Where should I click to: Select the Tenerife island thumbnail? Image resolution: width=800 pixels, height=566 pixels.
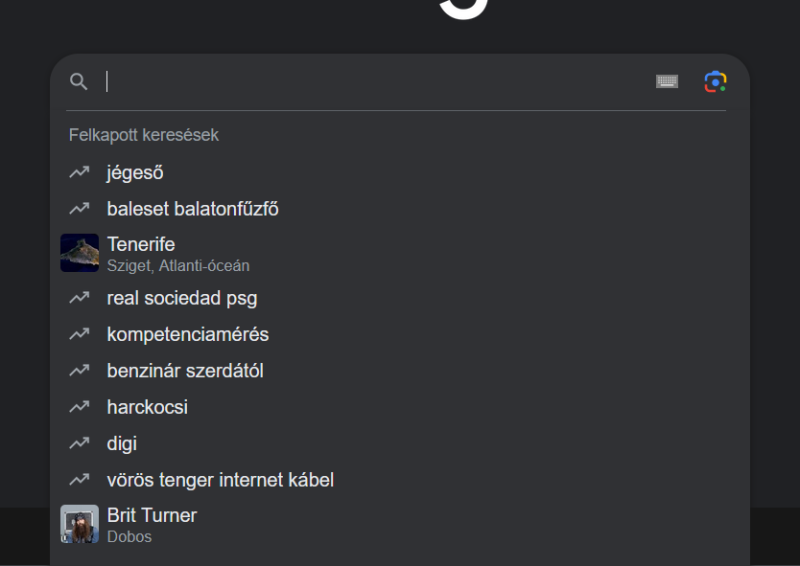point(80,253)
